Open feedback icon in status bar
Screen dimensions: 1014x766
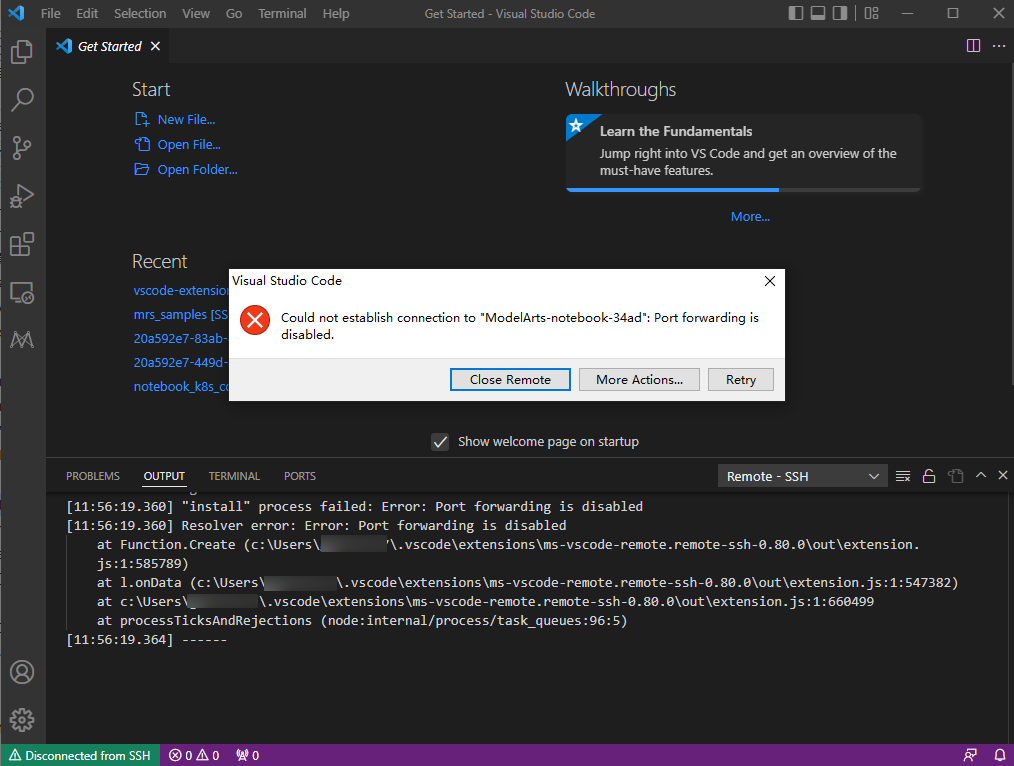pos(970,755)
